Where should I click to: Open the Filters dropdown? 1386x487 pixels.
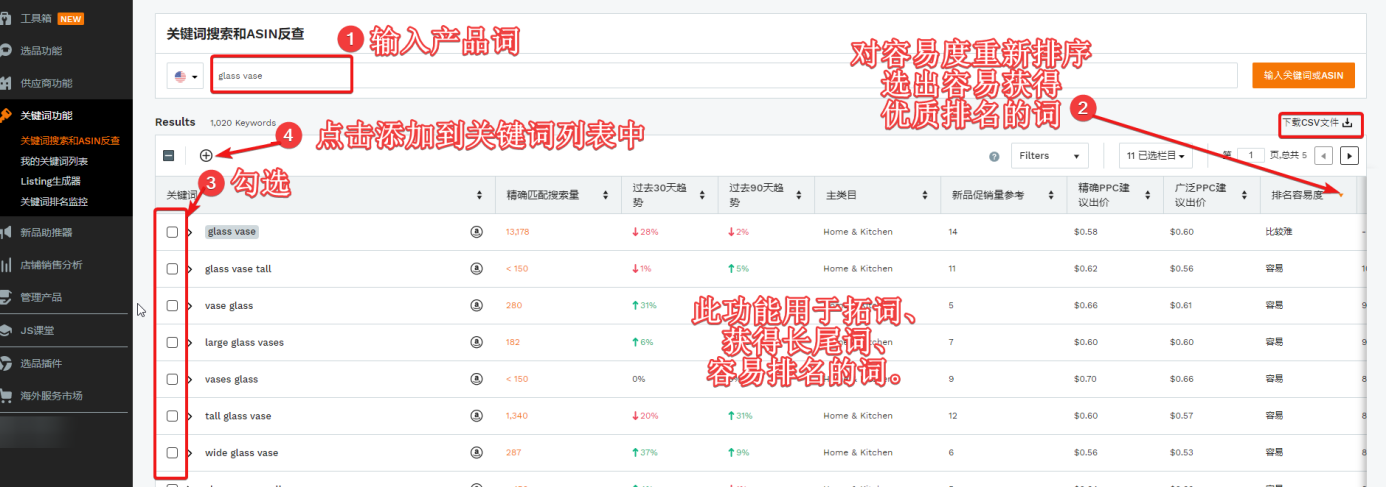click(1049, 156)
